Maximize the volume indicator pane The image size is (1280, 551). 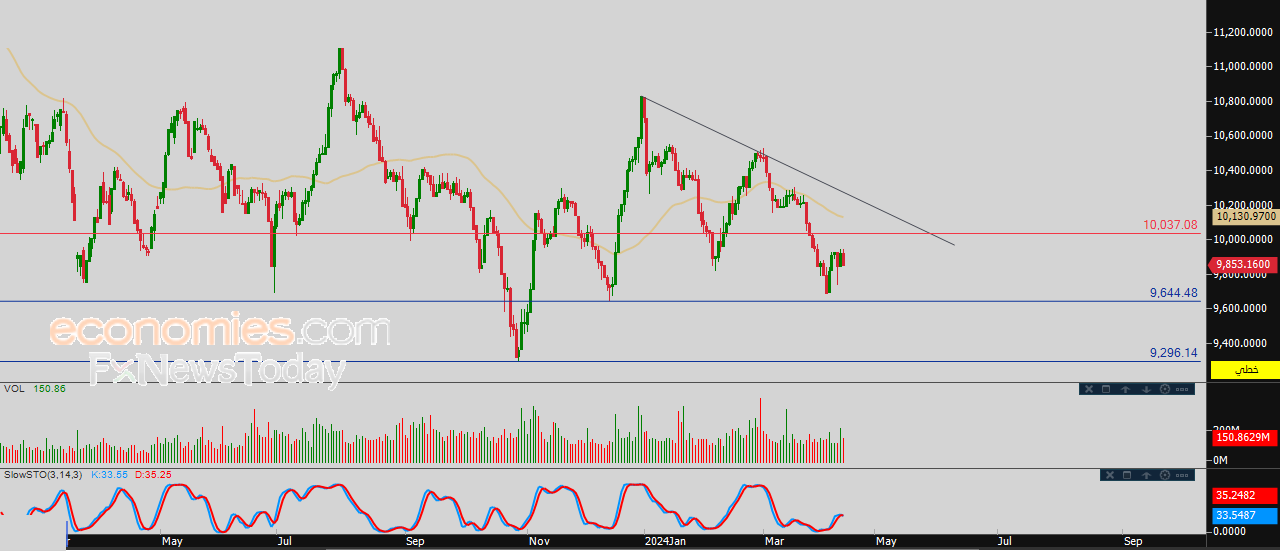1106,389
